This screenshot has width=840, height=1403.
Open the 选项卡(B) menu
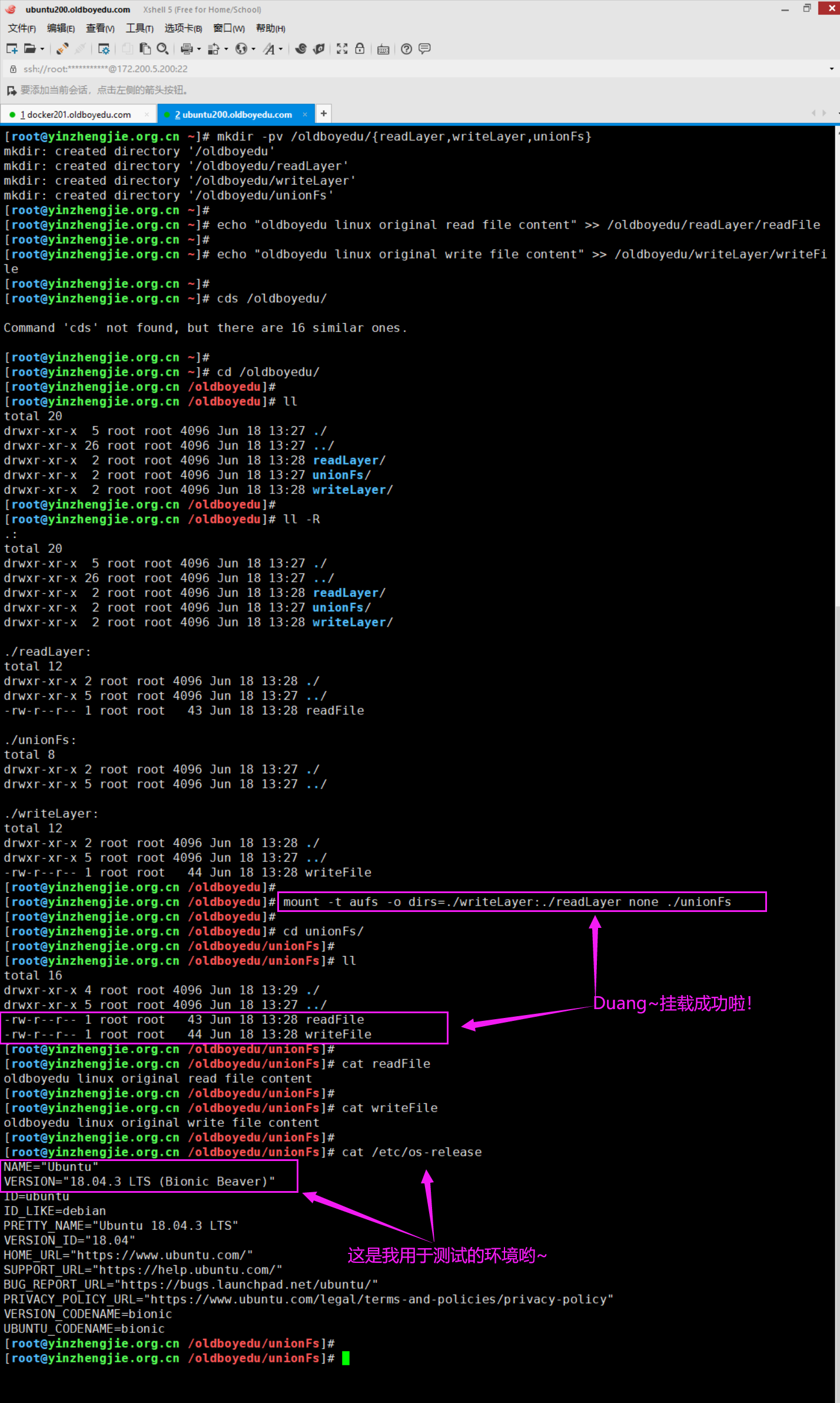(x=183, y=28)
